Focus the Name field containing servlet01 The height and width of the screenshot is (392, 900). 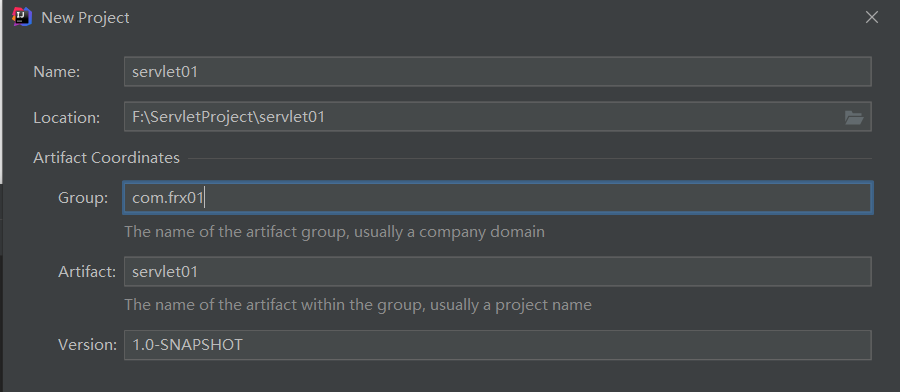[x=498, y=72]
